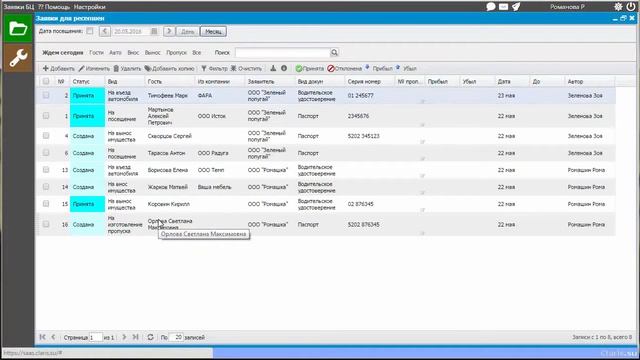The height and width of the screenshot is (360, 640).
Task: Switch to Авто tab
Action: (x=115, y=53)
